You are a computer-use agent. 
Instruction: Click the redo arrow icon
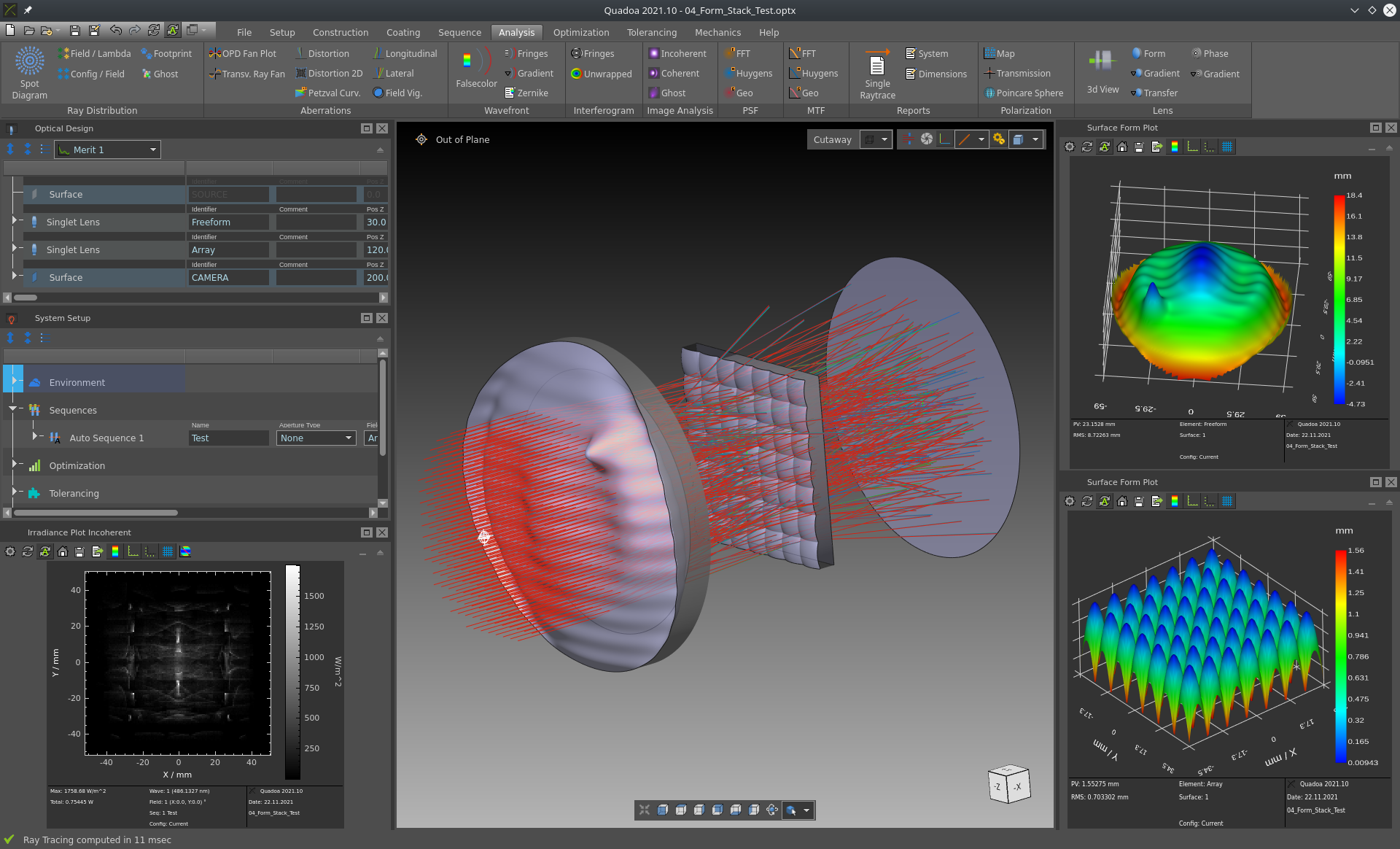[x=134, y=30]
